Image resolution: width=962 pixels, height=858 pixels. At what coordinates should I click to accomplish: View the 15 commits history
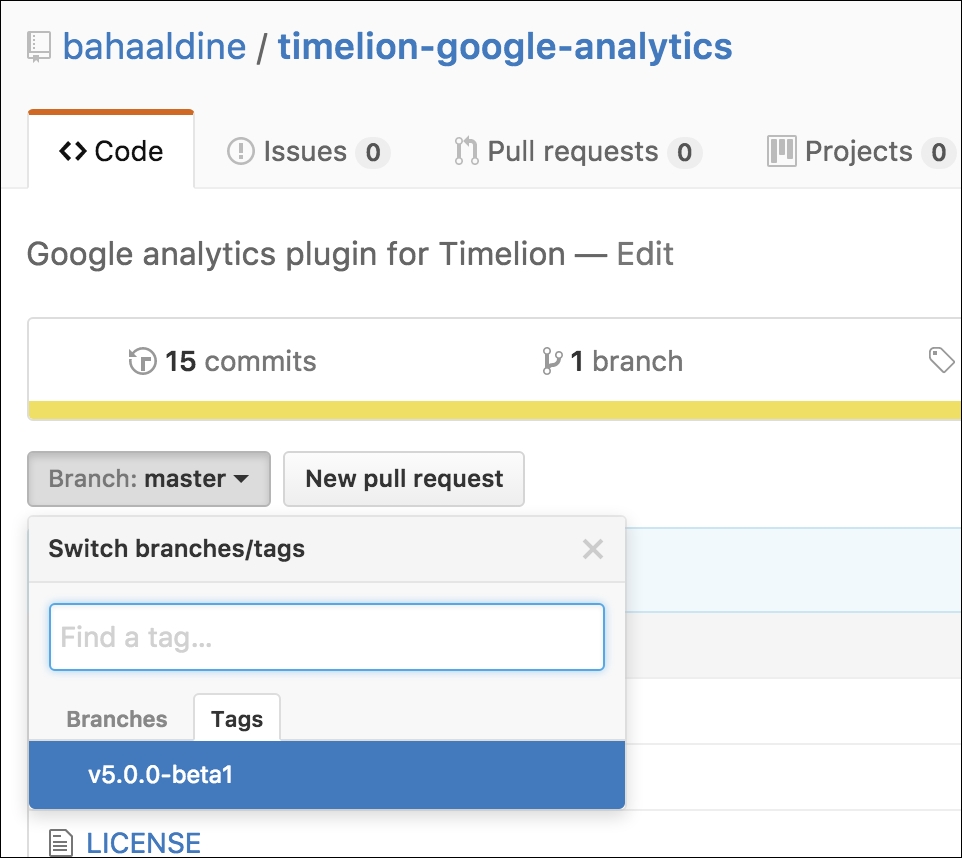[222, 361]
